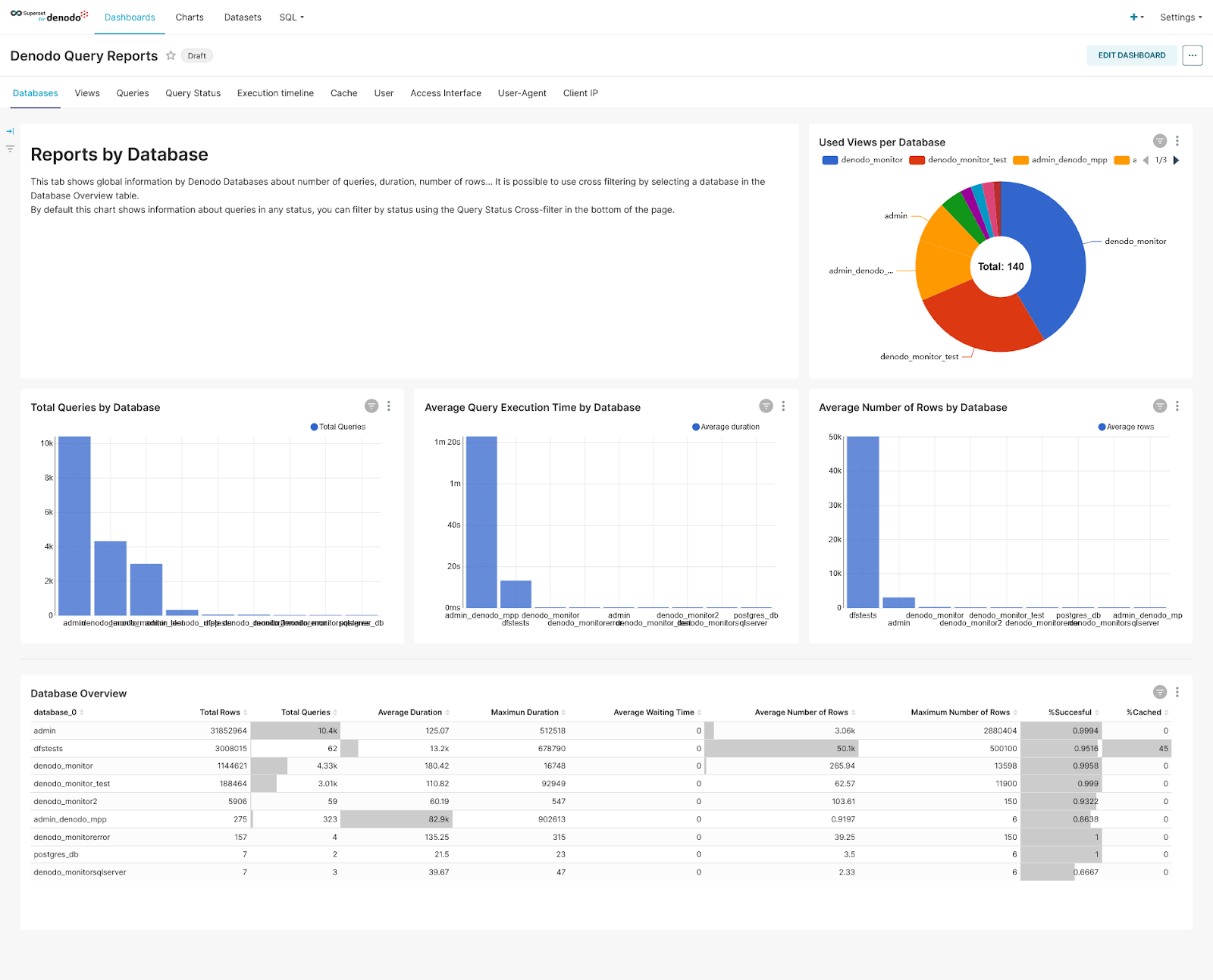Select dfstests row in Database Overview table
Screen dimensions: 1213x980
pyautogui.click(x=601, y=748)
